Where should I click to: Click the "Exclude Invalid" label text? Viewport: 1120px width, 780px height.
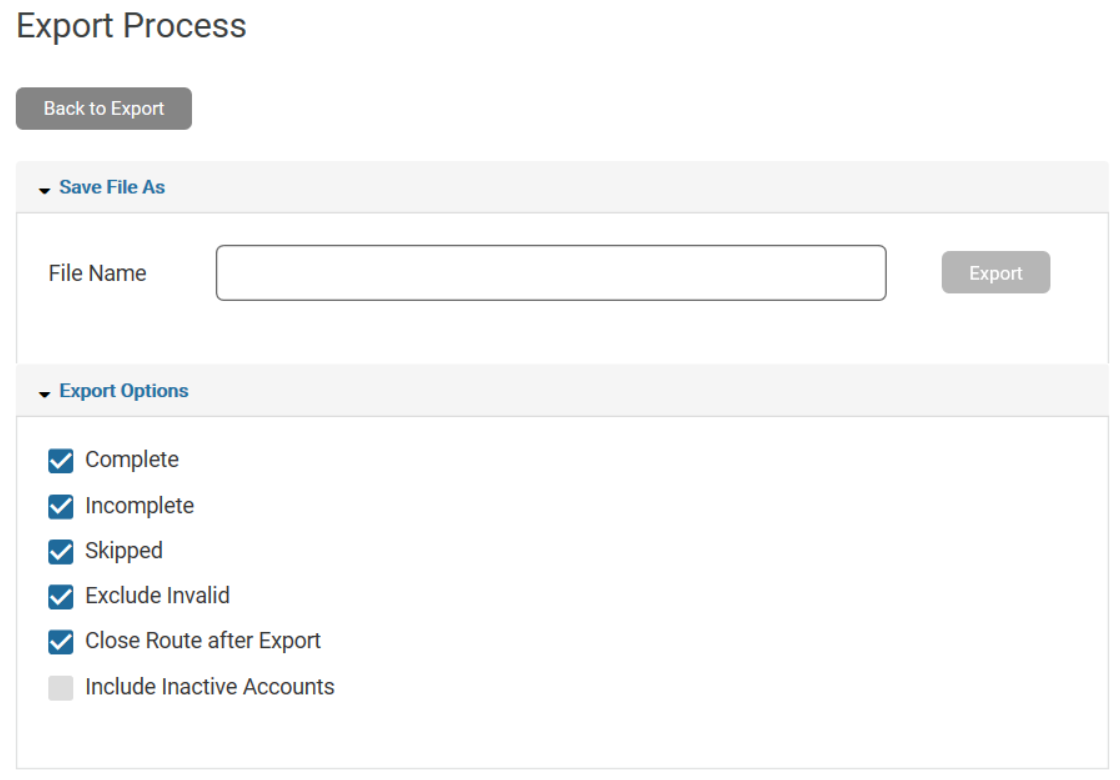point(158,596)
